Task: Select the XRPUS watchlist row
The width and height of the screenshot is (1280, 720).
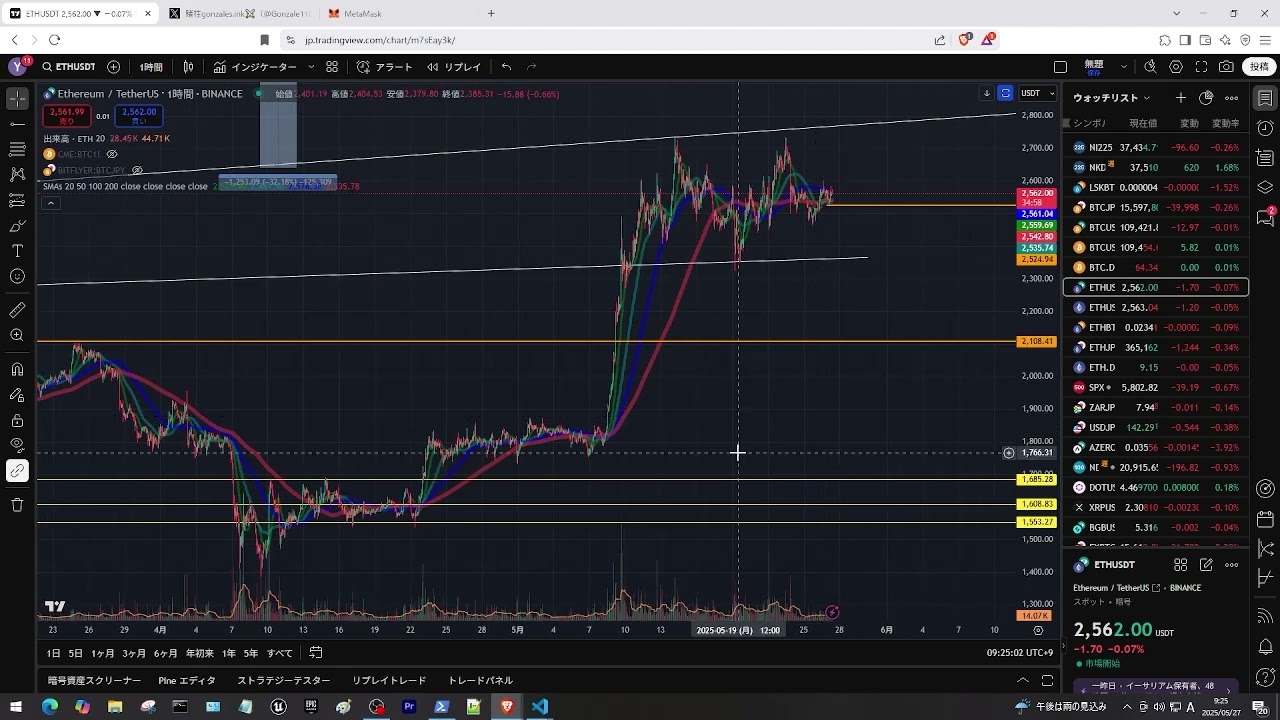Action: point(1155,507)
